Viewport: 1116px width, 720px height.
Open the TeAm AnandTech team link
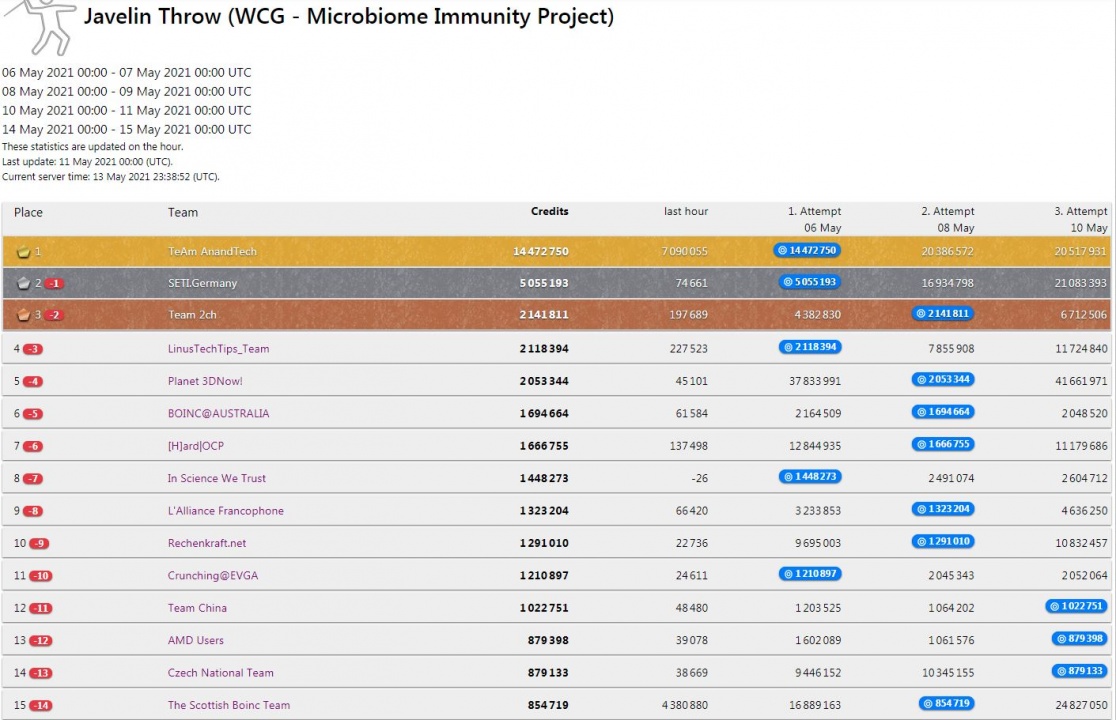[212, 252]
